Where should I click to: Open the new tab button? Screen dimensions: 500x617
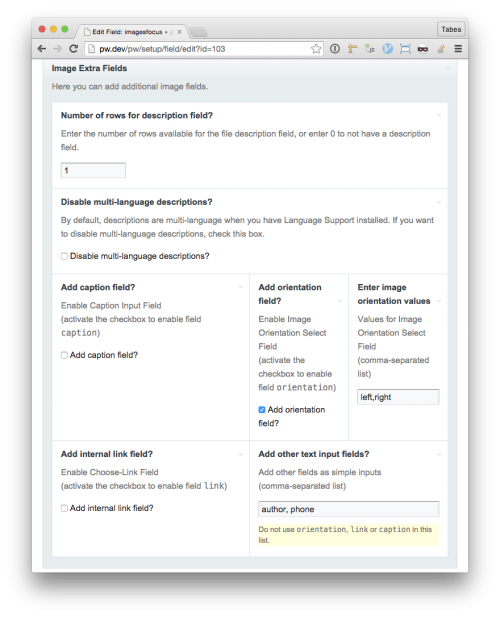(x=198, y=32)
